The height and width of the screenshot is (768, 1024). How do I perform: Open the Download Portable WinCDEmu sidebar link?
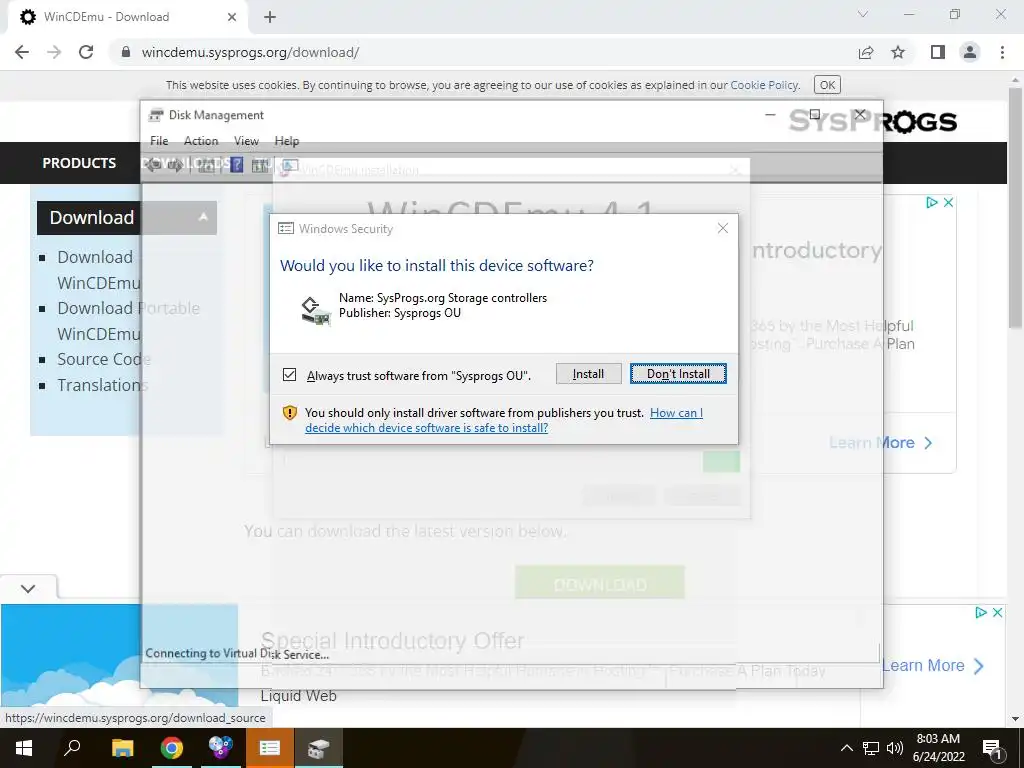tap(128, 321)
